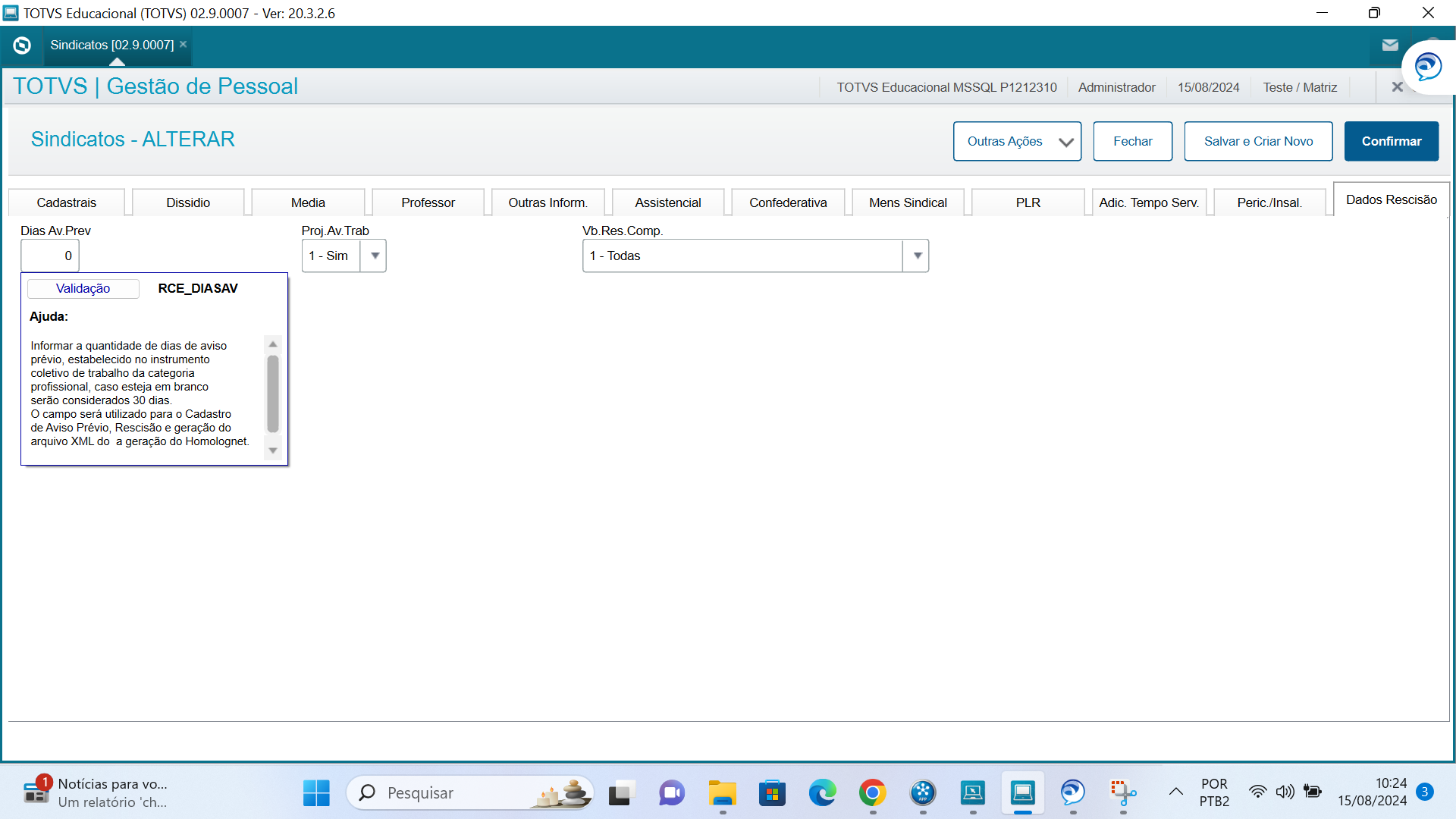Close the Sindicatos [02.9.0007] tab
This screenshot has height=819, width=1456.
tap(183, 44)
